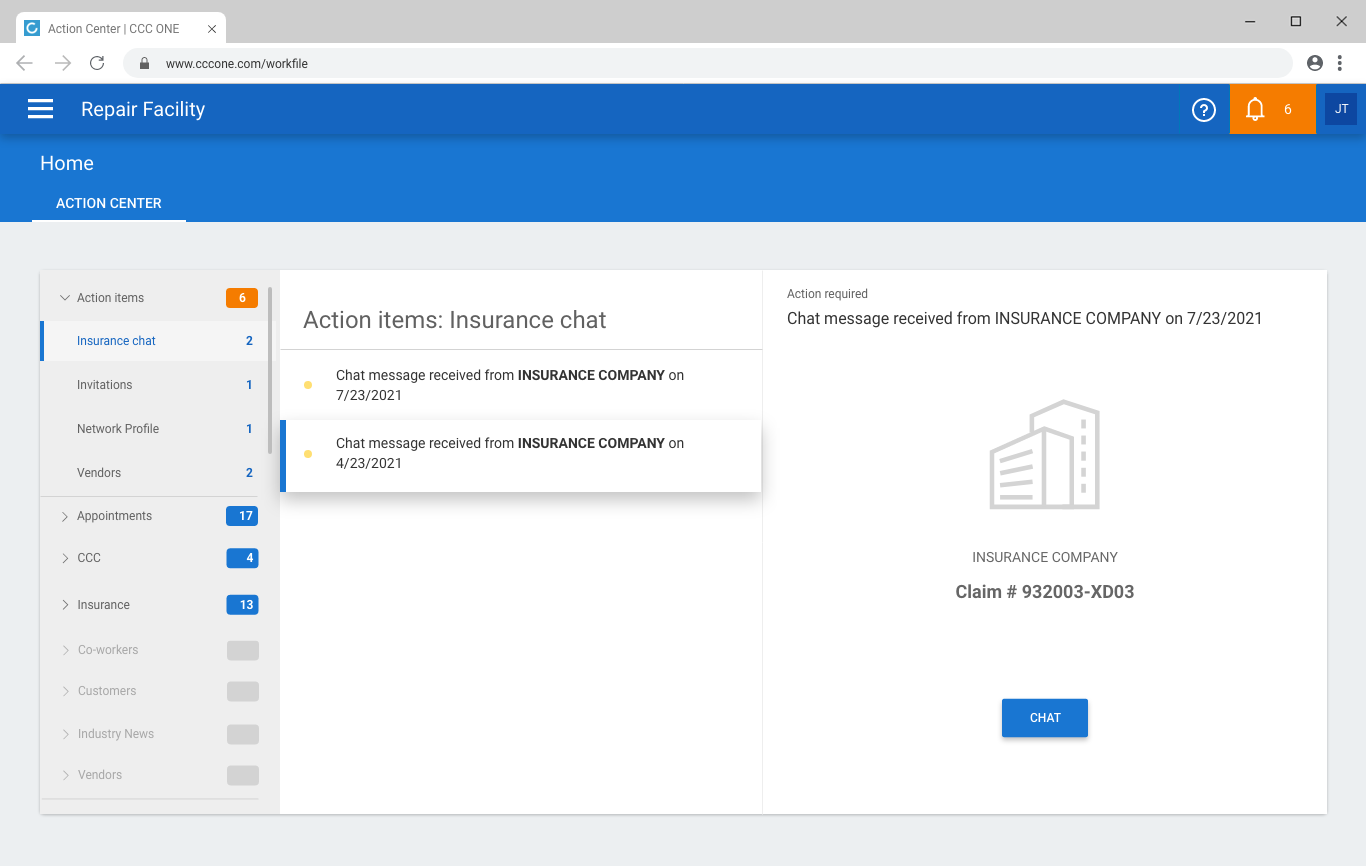Open the hamburger navigation menu
Image resolution: width=1366 pixels, height=866 pixels.
(x=40, y=109)
